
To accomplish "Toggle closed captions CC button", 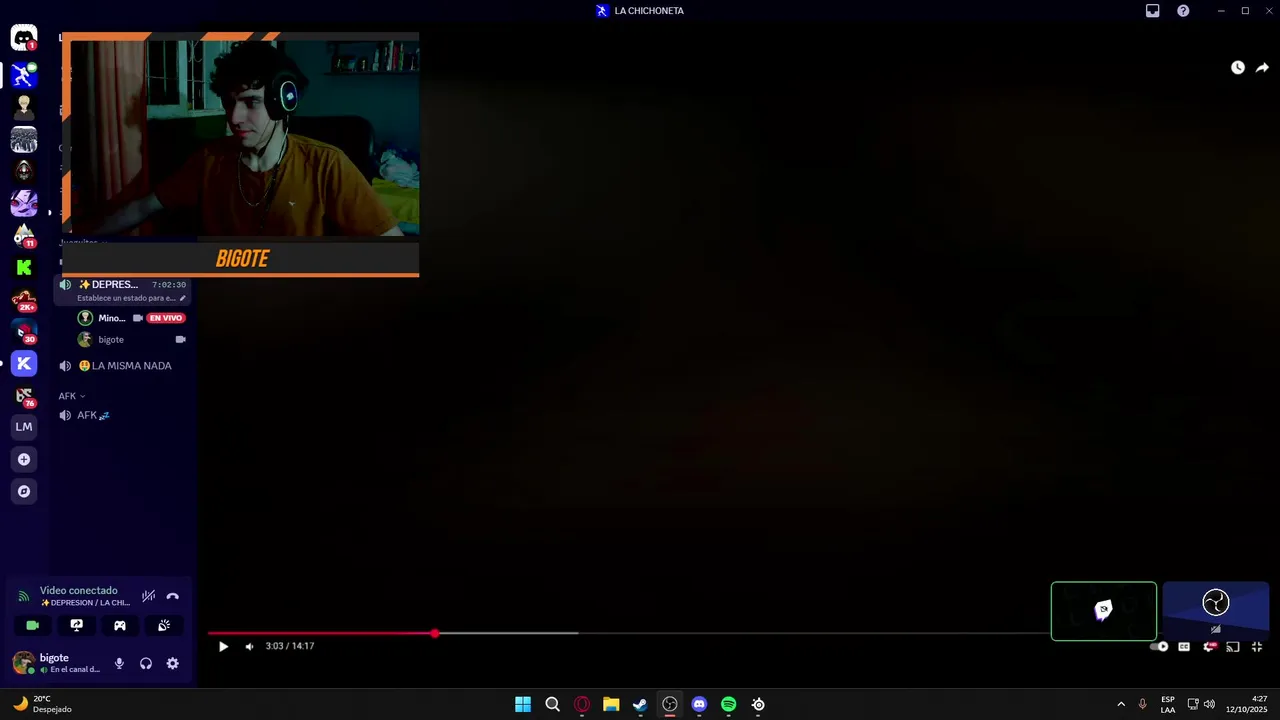I will [x=1184, y=646].
